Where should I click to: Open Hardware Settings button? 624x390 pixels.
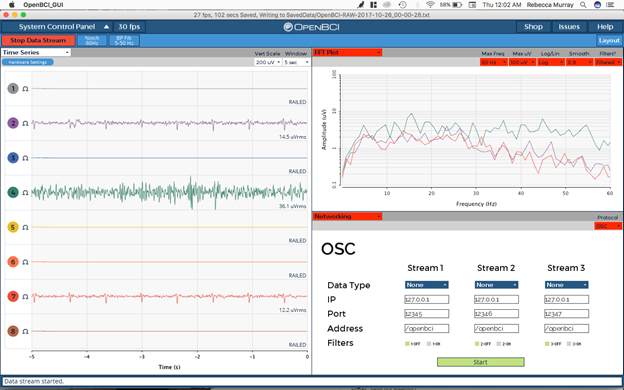27,62
